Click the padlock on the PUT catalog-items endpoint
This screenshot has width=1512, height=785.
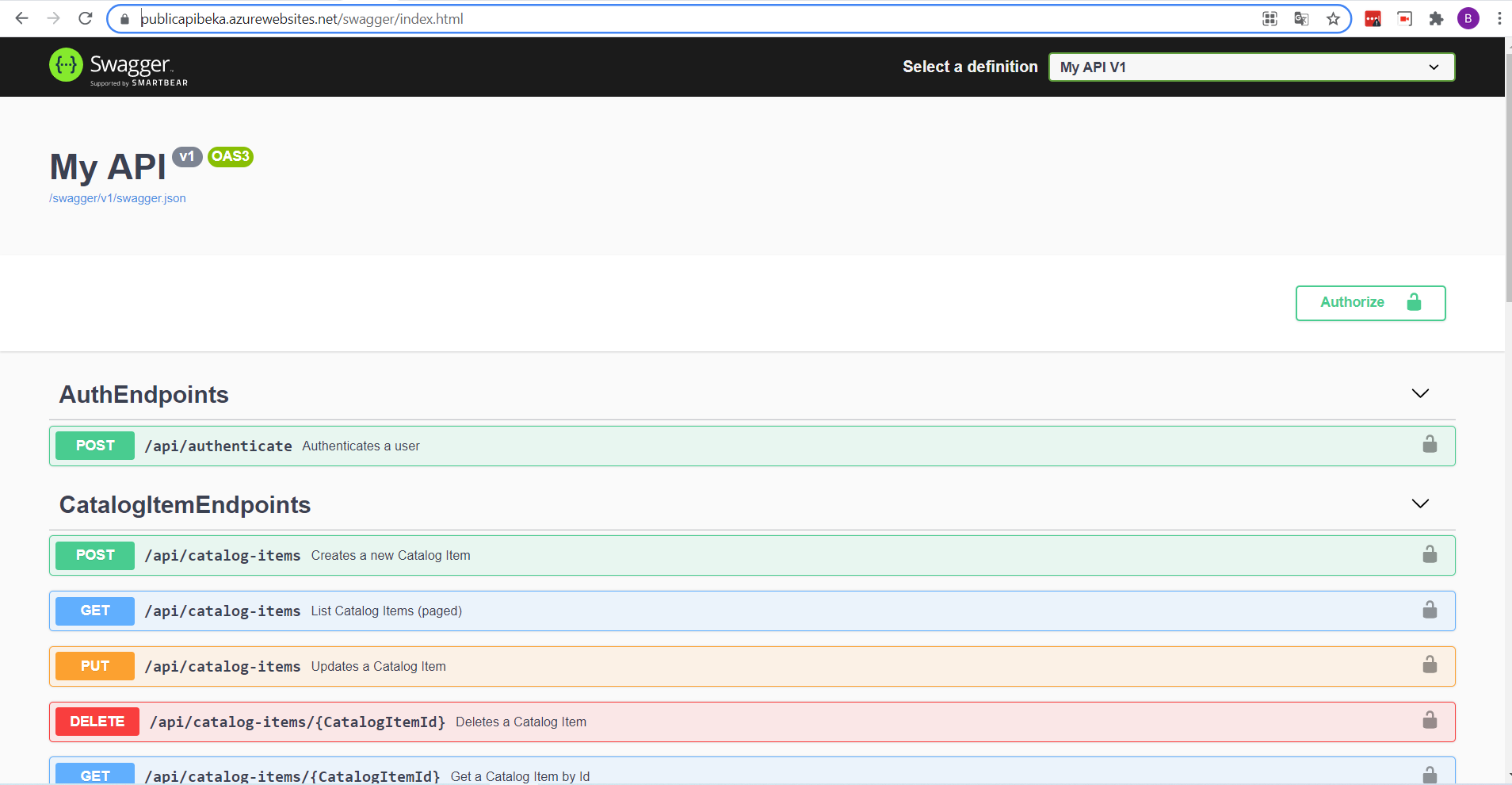pos(1430,665)
